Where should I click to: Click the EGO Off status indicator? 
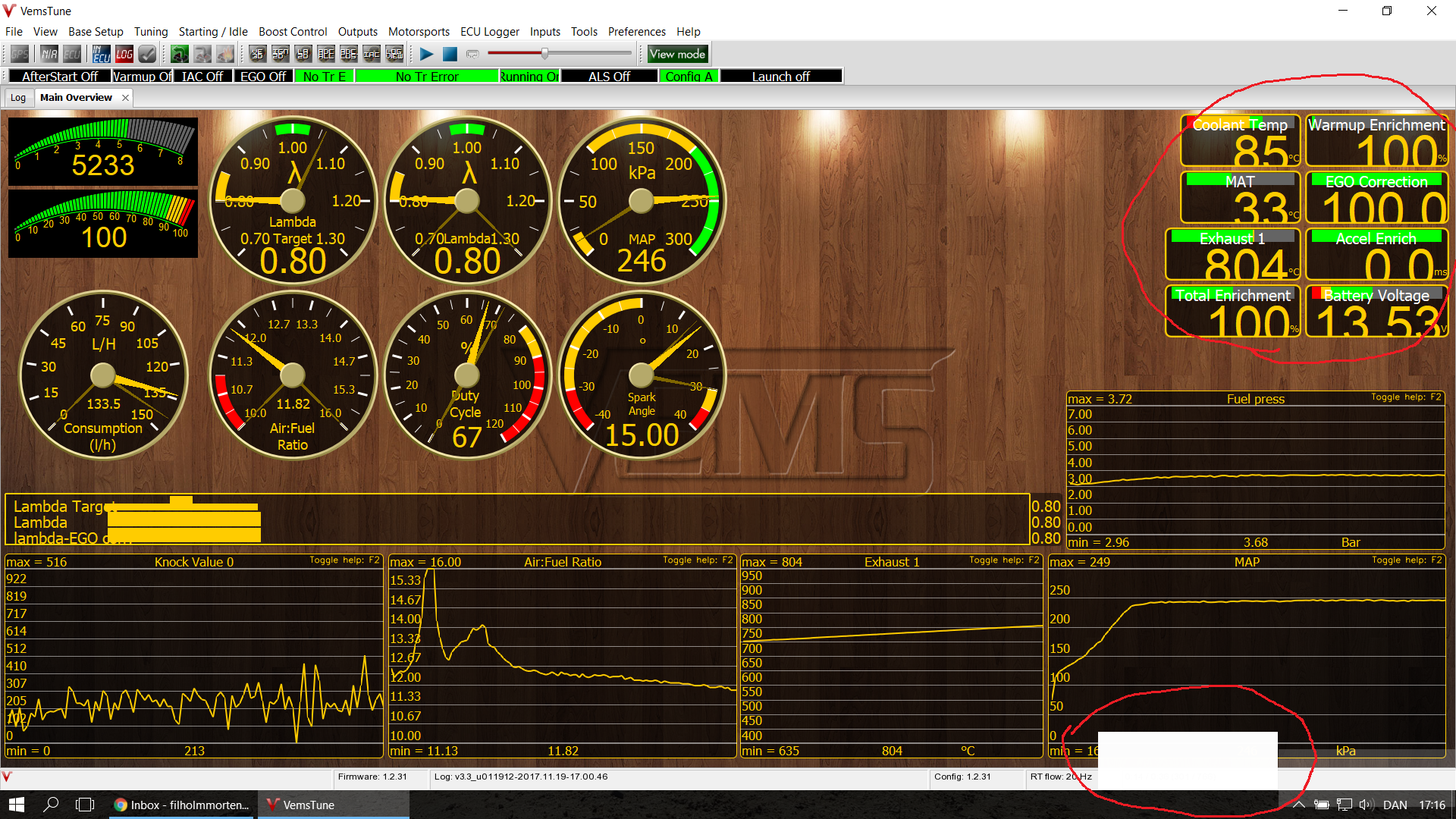263,76
